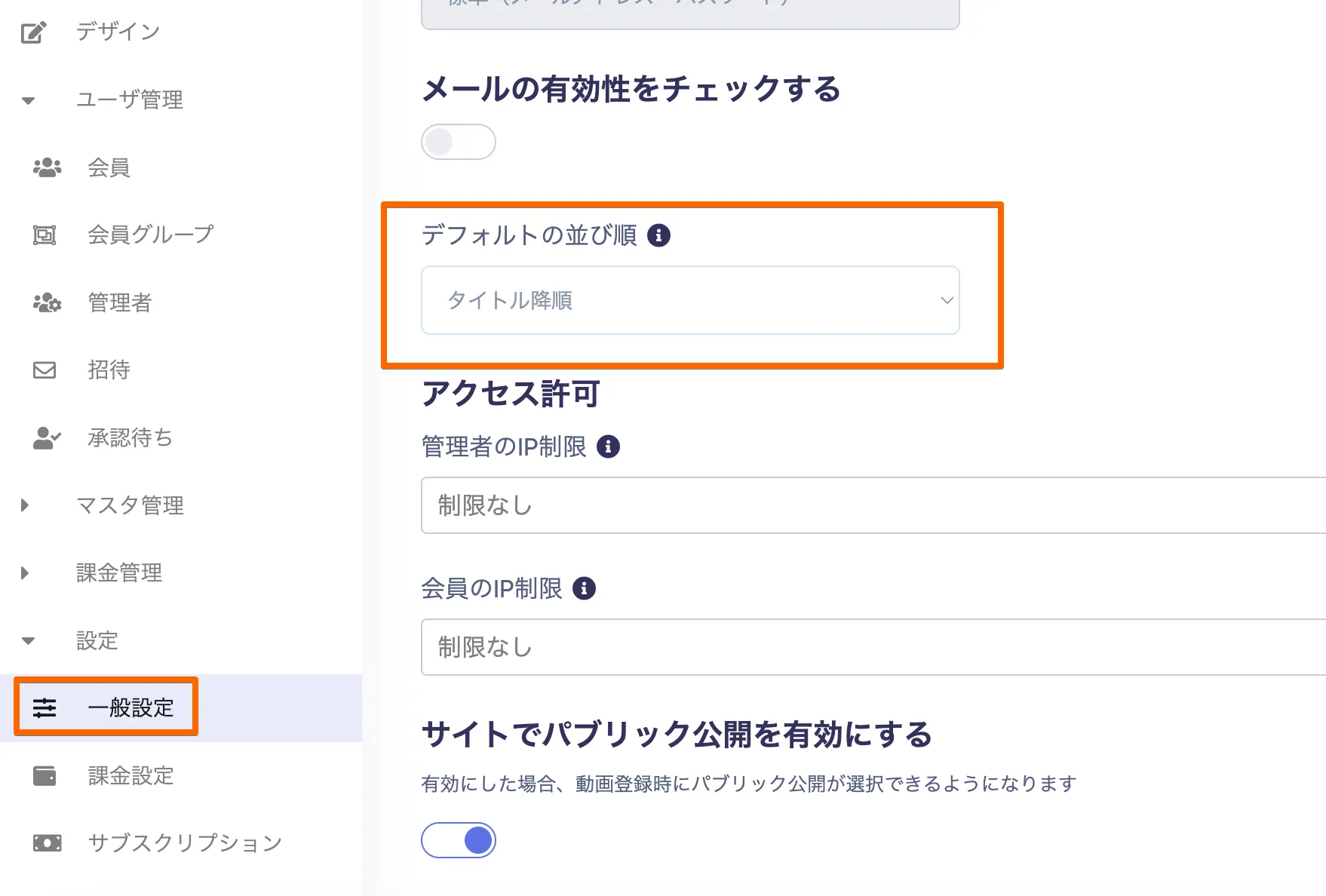The height and width of the screenshot is (896, 1326).
Task: Enable the email validity check toggle
Action: coord(458,142)
